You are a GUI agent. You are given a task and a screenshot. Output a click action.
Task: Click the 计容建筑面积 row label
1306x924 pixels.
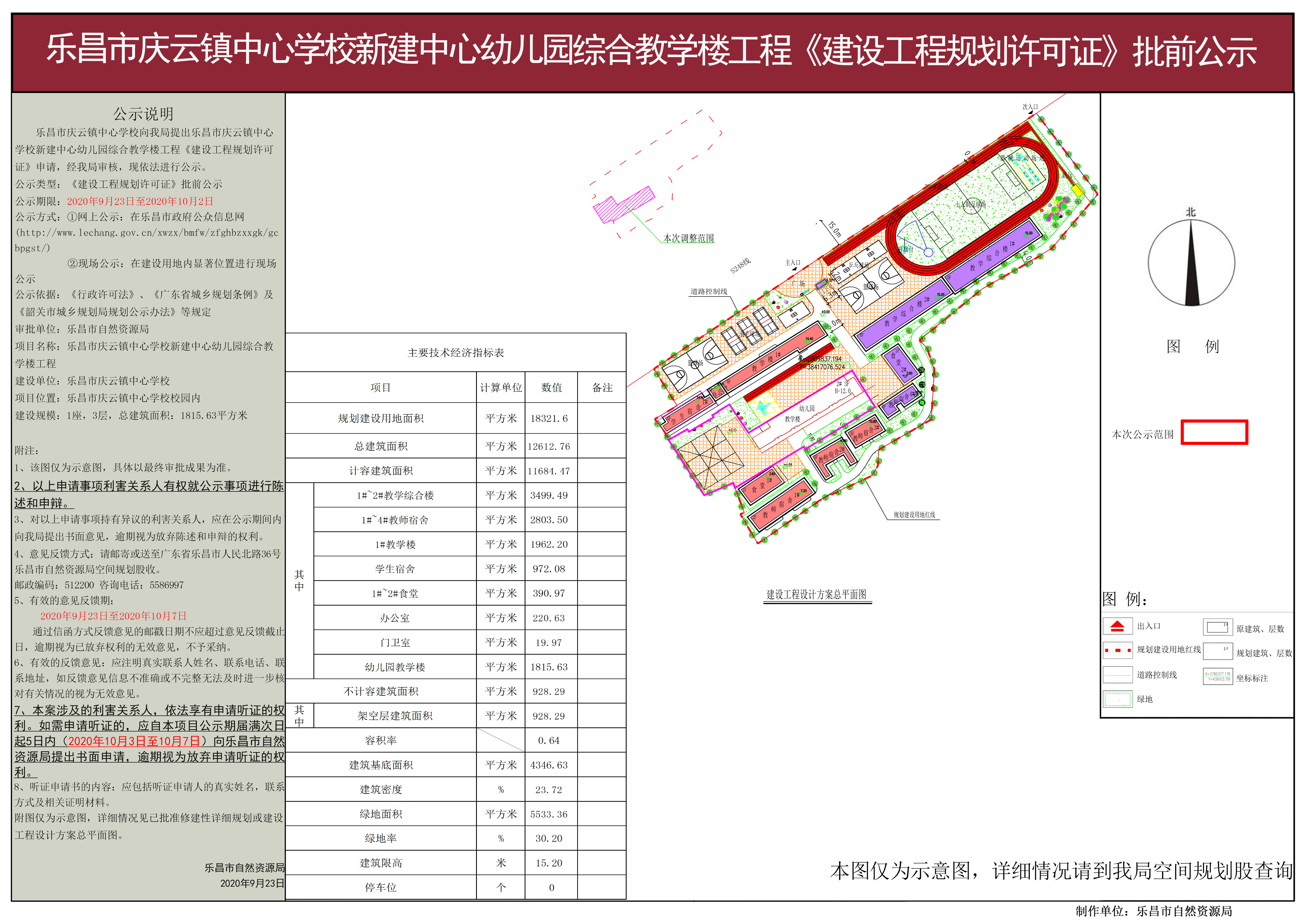pyautogui.click(x=381, y=471)
